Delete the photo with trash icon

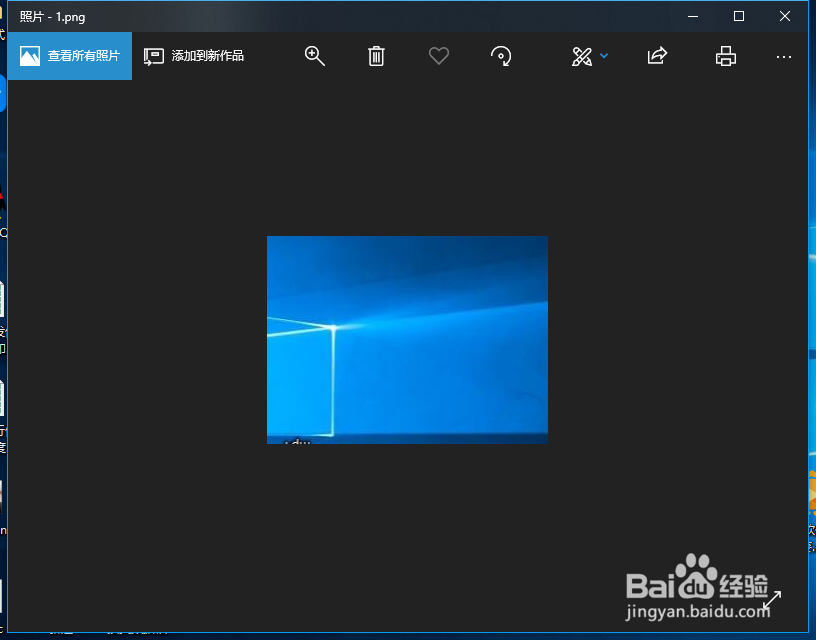pos(376,56)
